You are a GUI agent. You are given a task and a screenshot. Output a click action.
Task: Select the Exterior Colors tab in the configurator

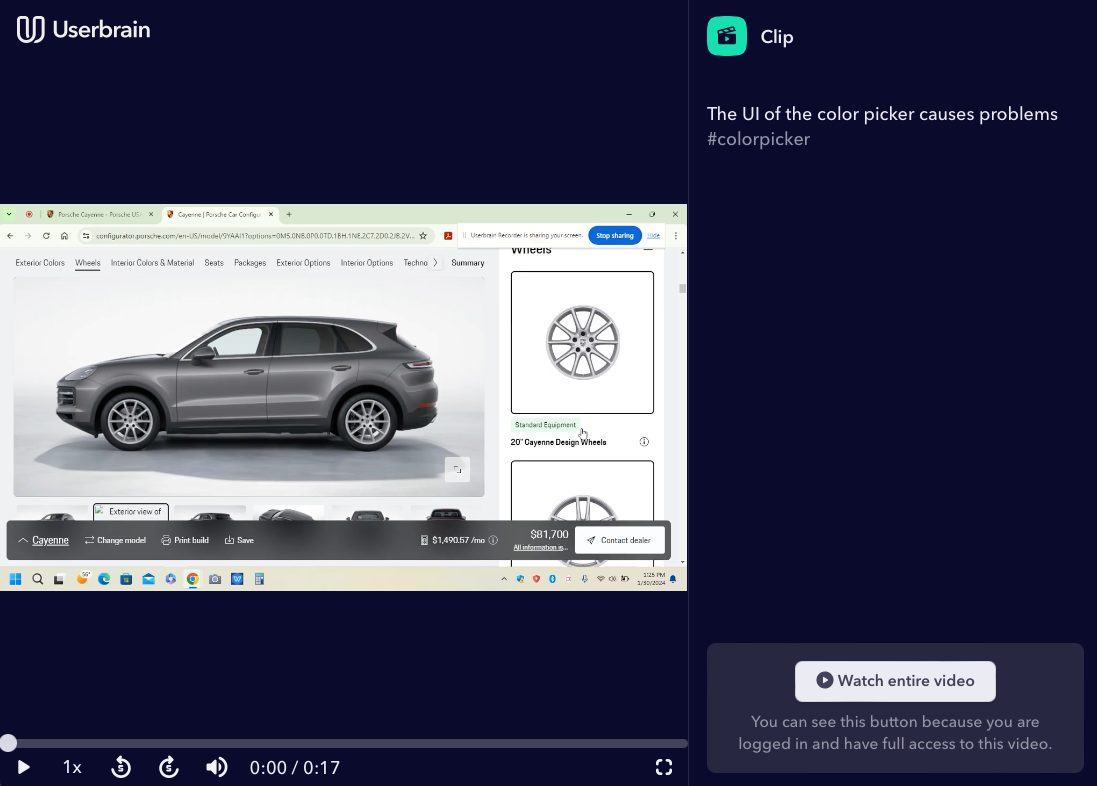click(x=40, y=262)
